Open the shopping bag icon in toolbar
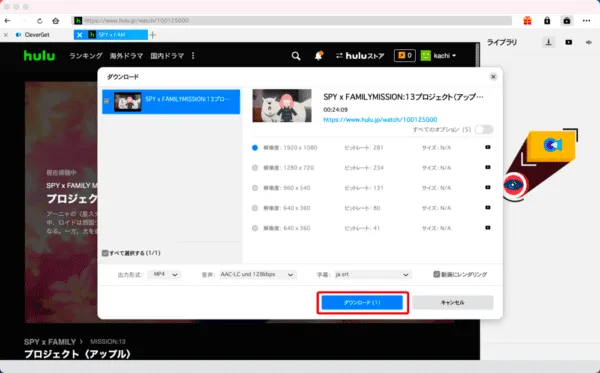The width and height of the screenshot is (600, 373). click(x=567, y=21)
